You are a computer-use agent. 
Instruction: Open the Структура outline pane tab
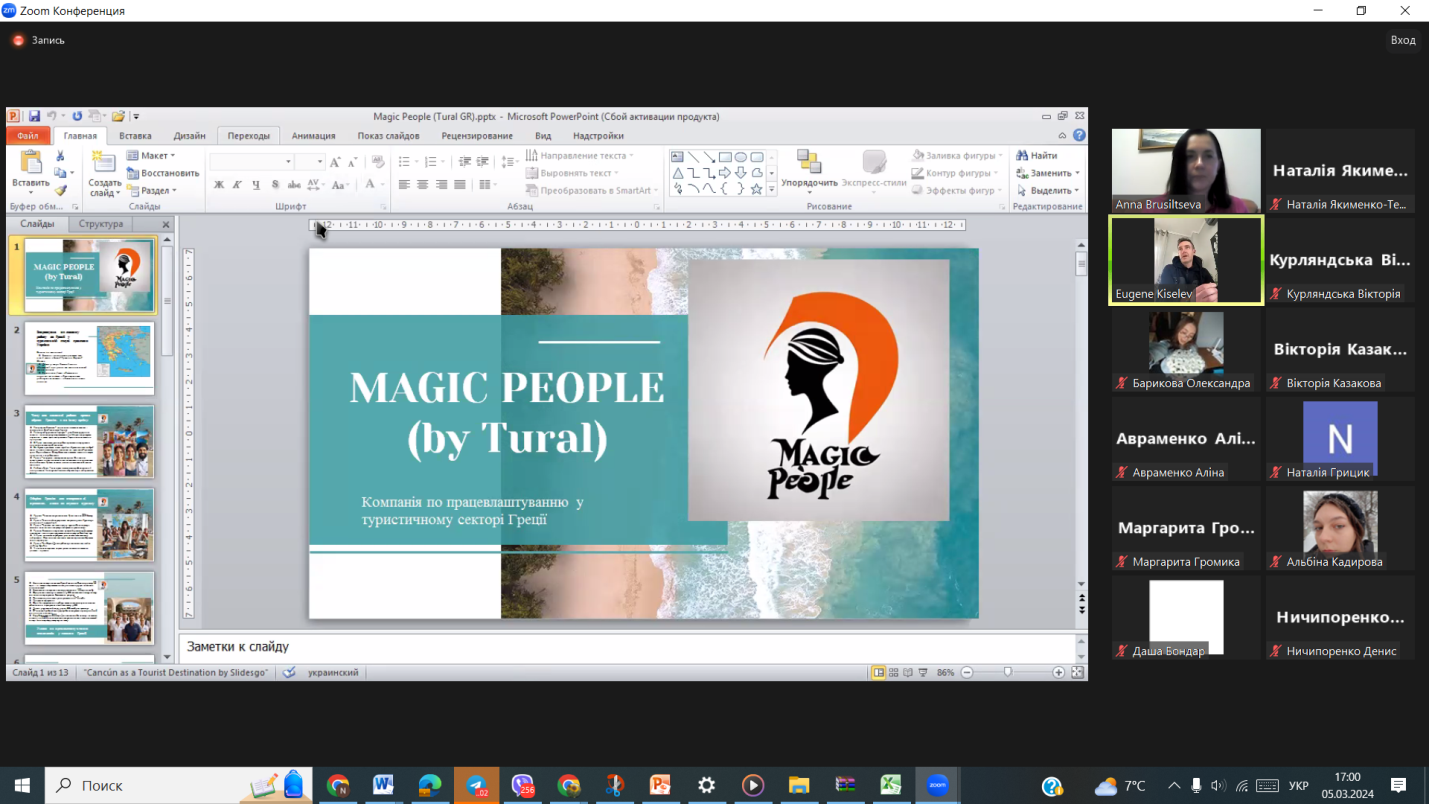coord(101,224)
